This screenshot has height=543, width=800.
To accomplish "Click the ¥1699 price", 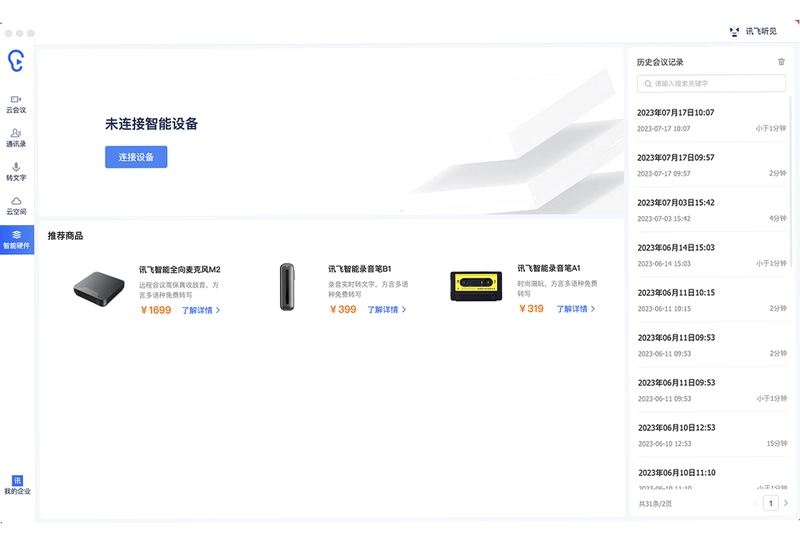I will [x=156, y=310].
